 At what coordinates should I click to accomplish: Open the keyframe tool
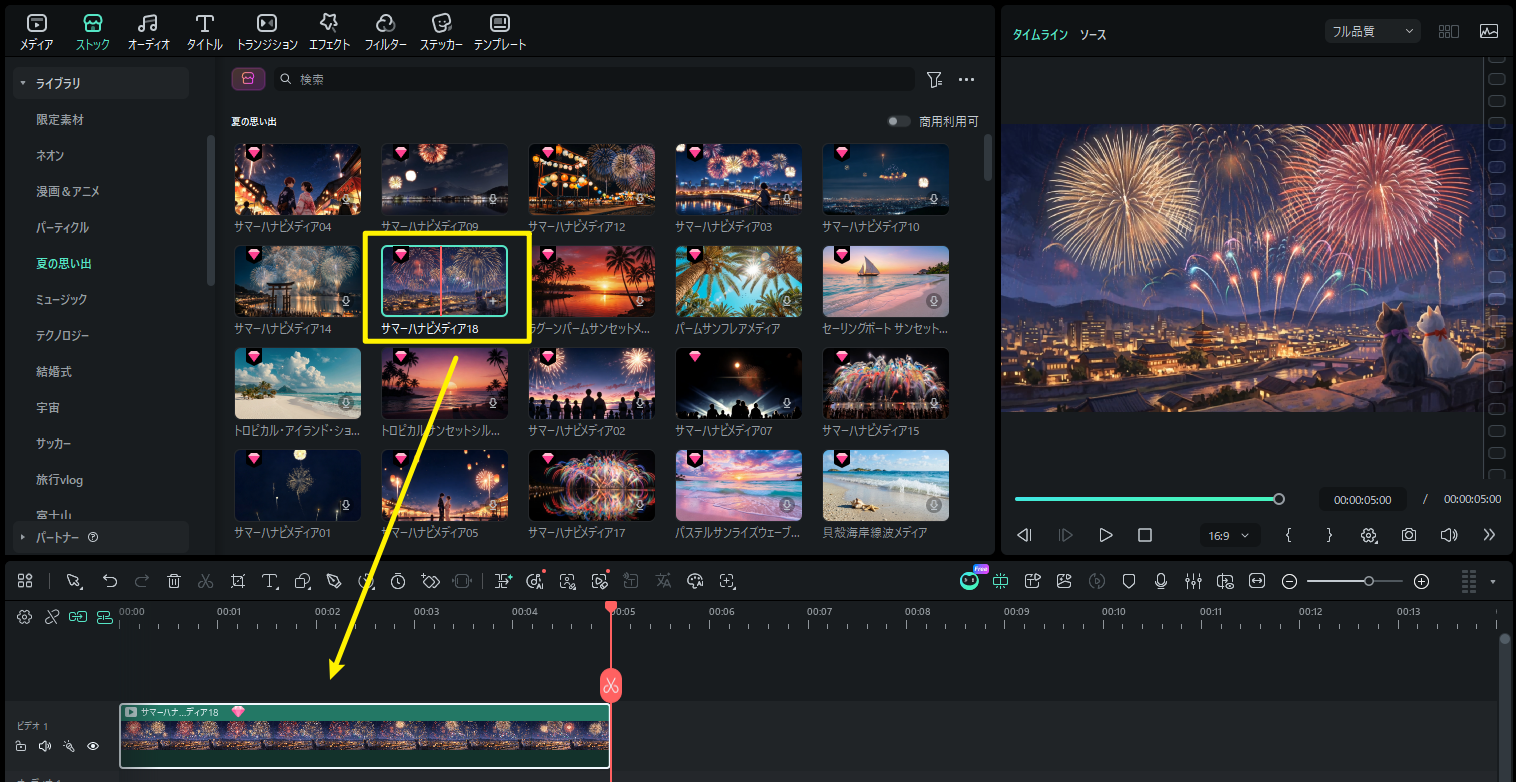pyautogui.click(x=430, y=581)
